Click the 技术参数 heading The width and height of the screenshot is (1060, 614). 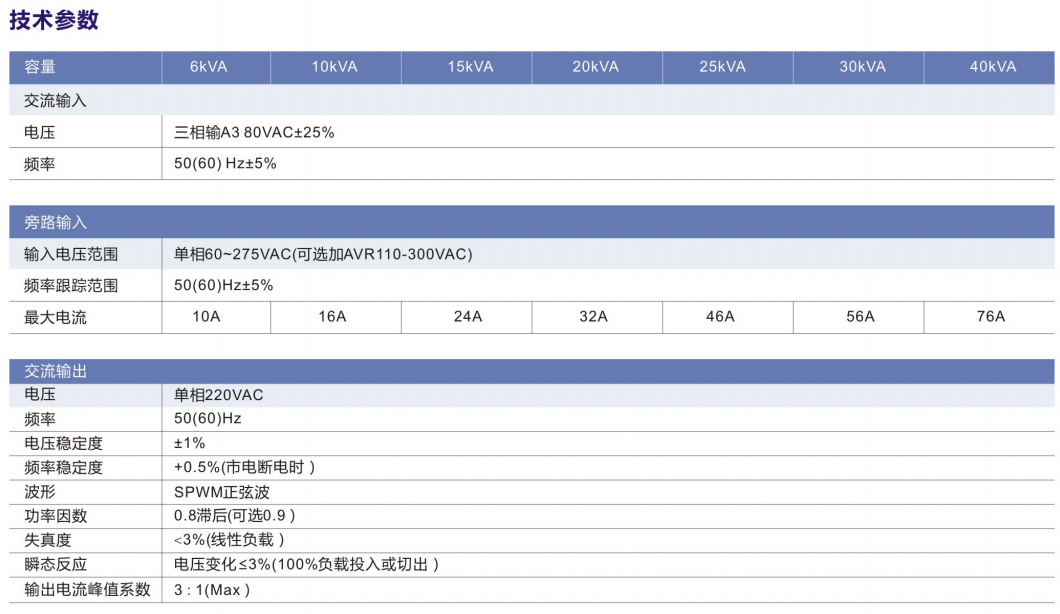(54, 20)
